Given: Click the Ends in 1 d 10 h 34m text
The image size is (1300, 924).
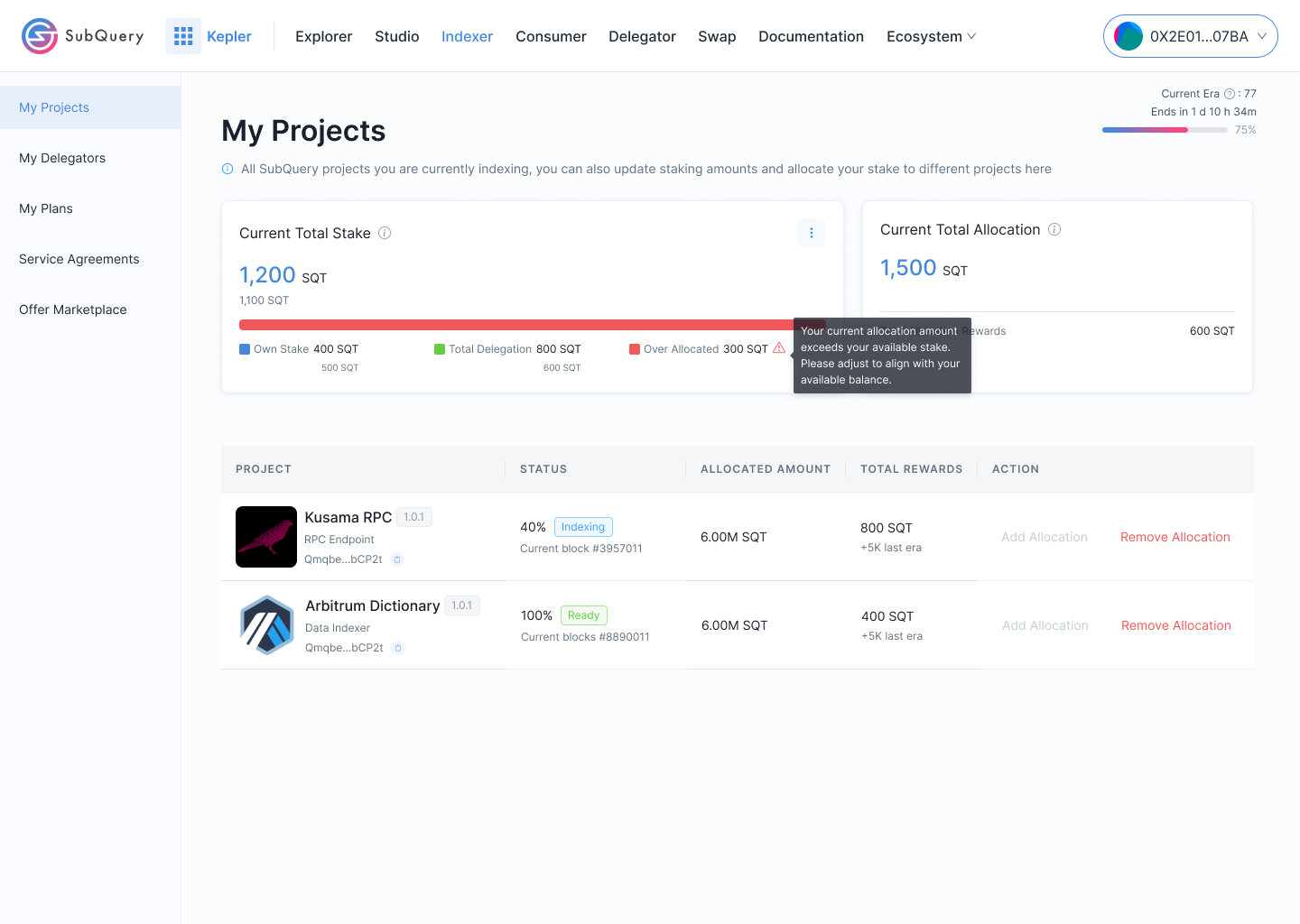Looking at the screenshot, I should (x=1203, y=112).
